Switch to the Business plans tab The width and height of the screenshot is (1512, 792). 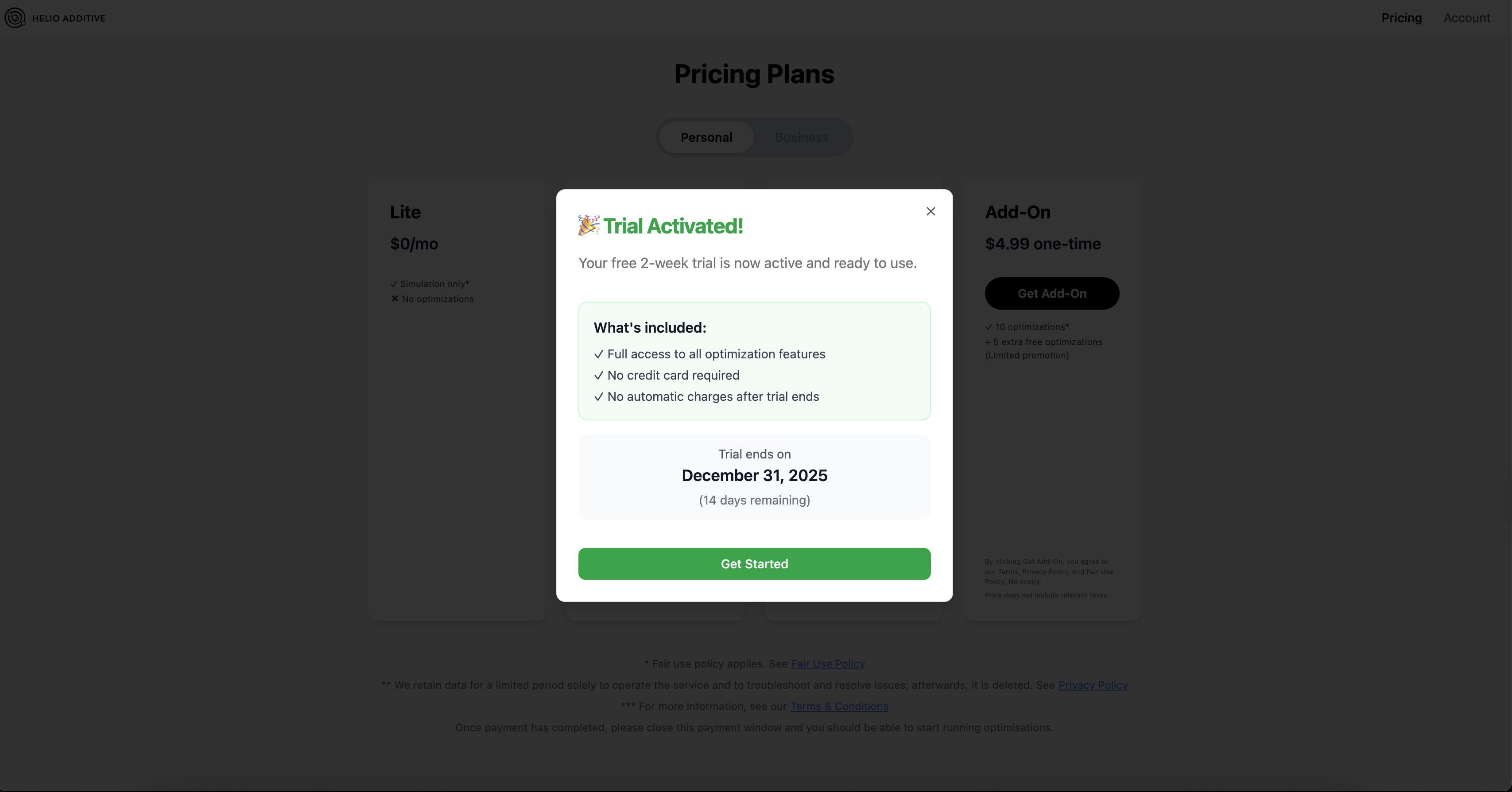(801, 137)
